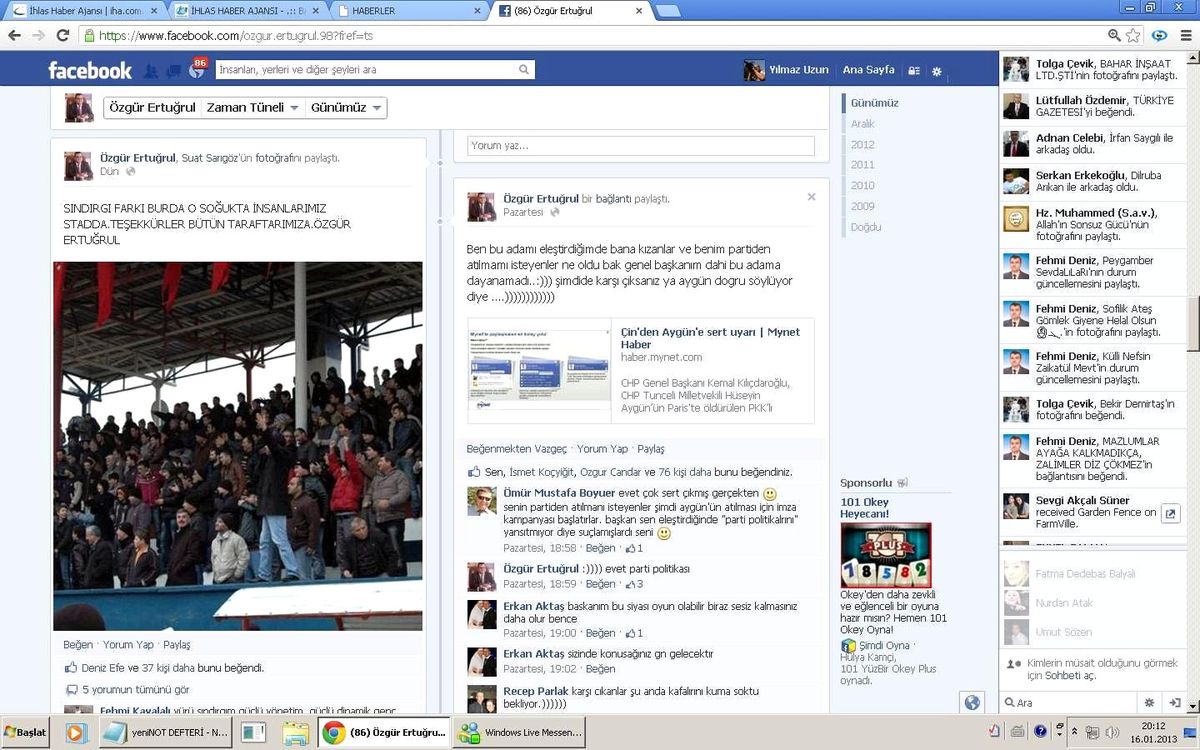Bookmark page with Chrome star icon
Screen dimensions: 1200x750
[x=1133, y=35]
